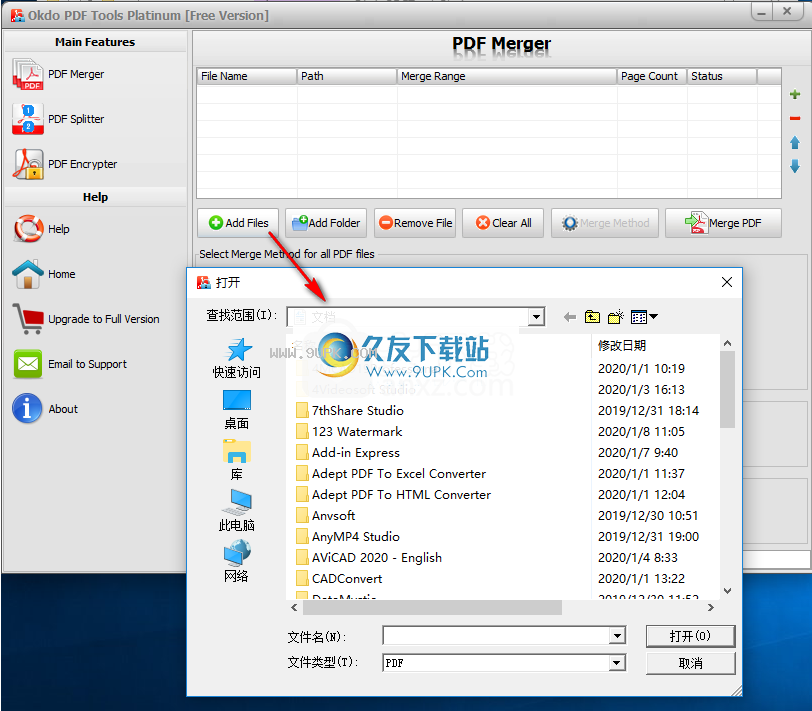The image size is (812, 711).
Task: Go to Home in the sidebar
Action: tap(44, 274)
